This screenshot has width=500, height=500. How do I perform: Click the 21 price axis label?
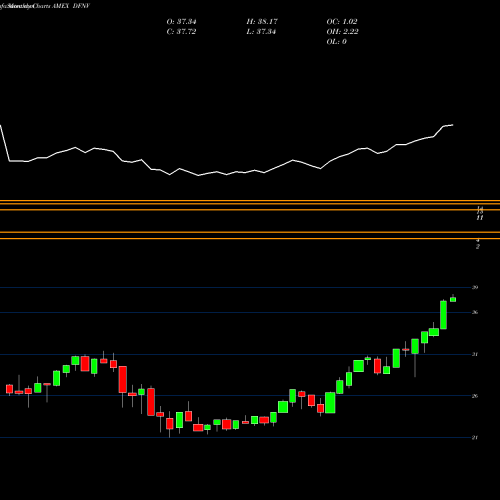point(475,438)
